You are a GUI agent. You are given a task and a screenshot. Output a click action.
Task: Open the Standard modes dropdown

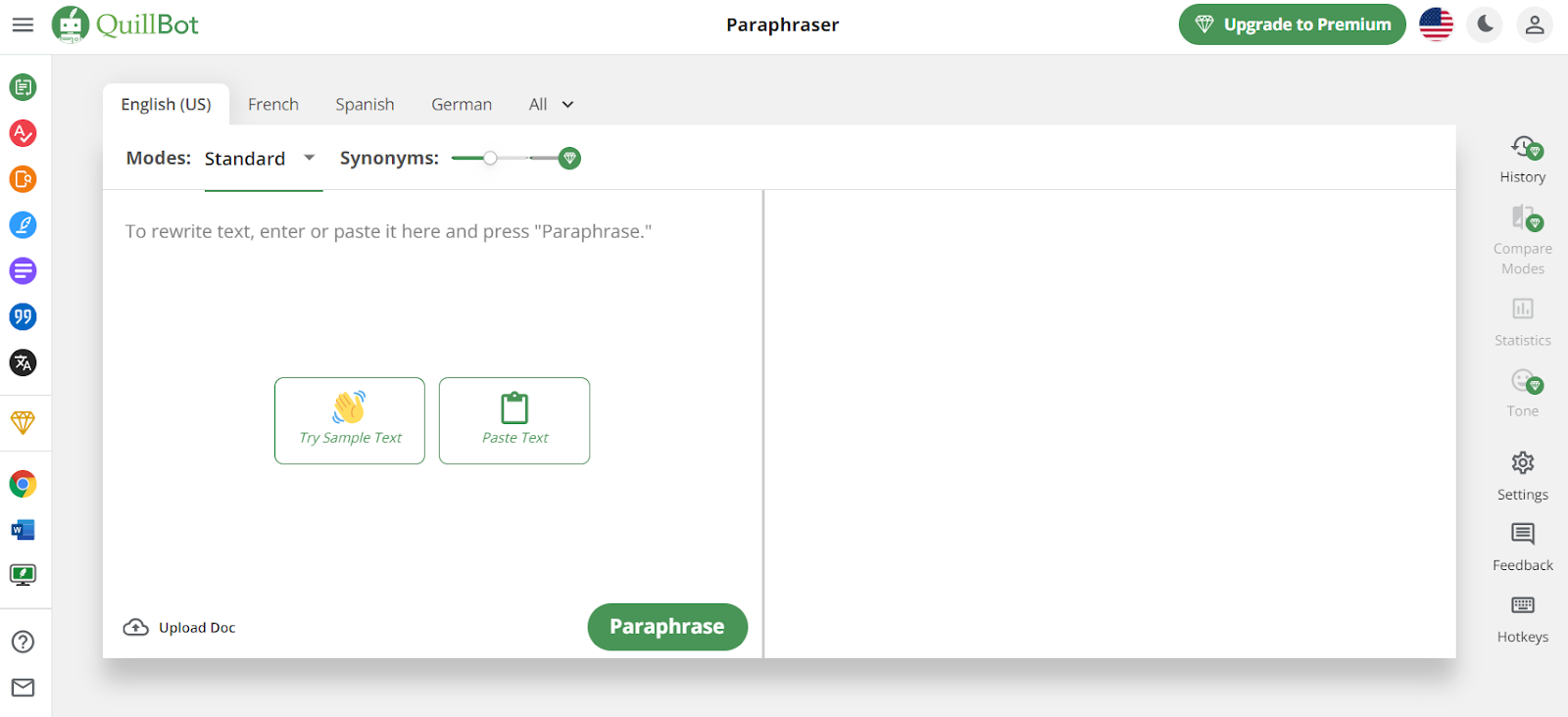coord(261,159)
